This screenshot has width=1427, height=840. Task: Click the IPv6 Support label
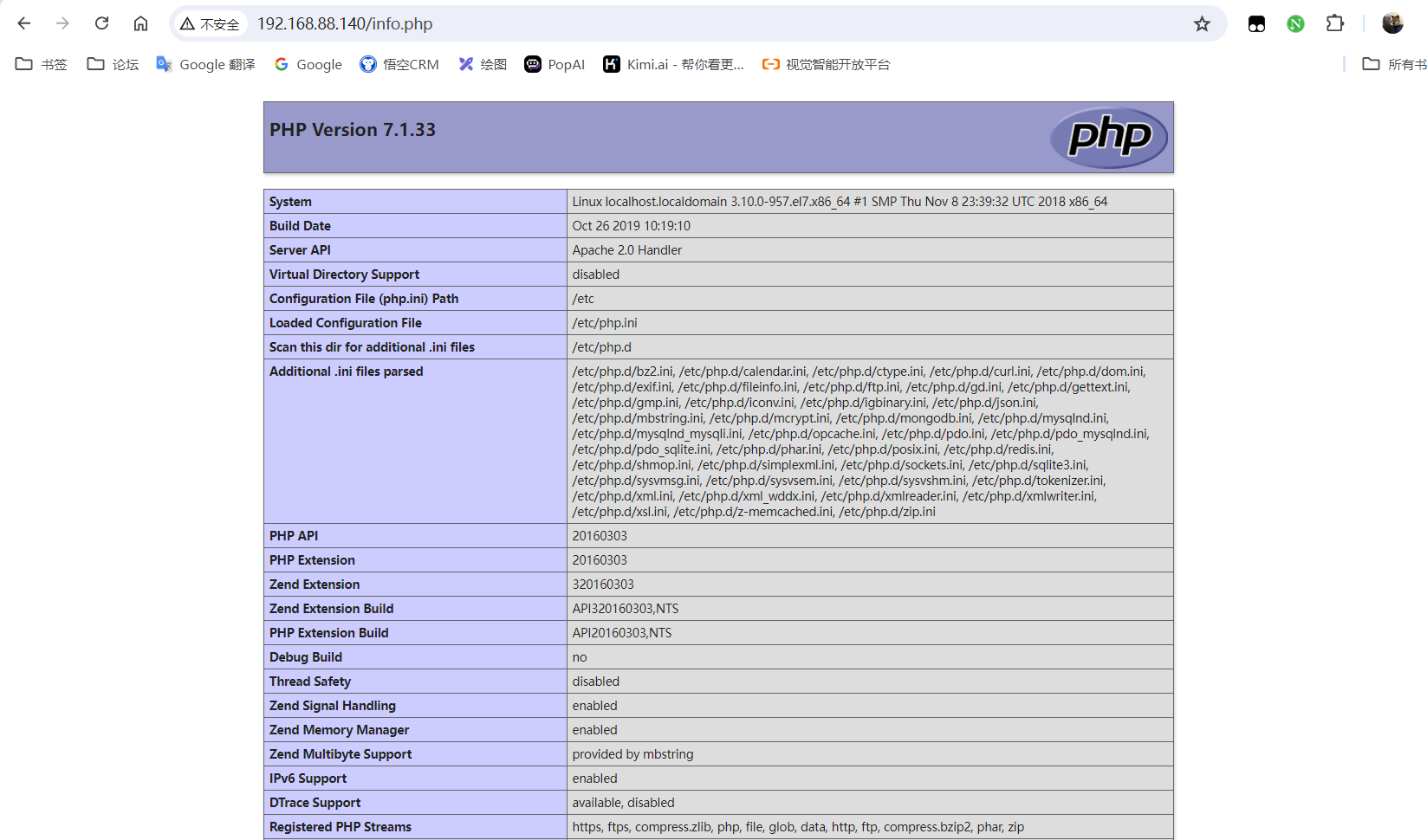point(308,779)
